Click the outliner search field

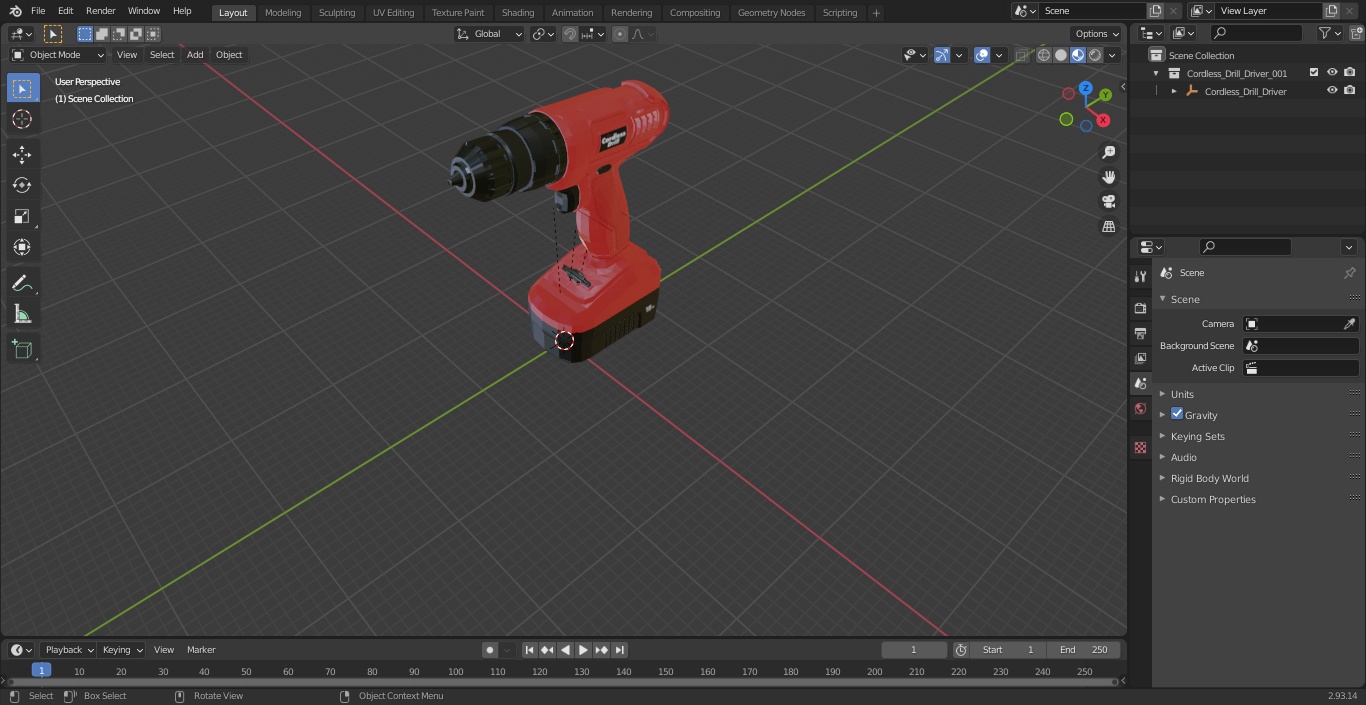pos(1255,33)
